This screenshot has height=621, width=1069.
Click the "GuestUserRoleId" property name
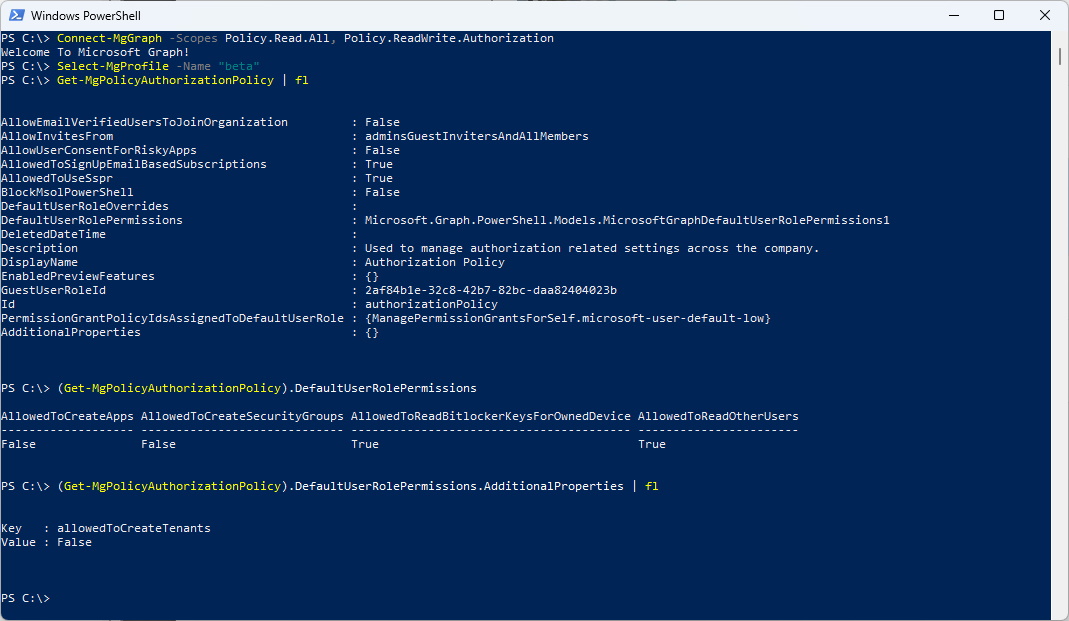pyautogui.click(x=53, y=290)
